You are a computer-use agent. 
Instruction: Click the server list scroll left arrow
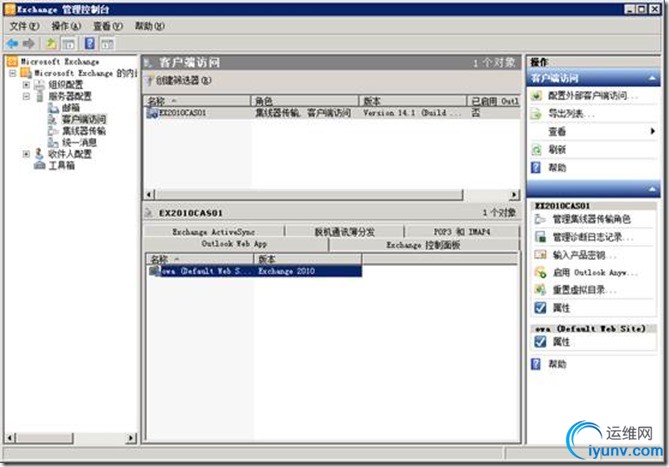click(x=149, y=194)
